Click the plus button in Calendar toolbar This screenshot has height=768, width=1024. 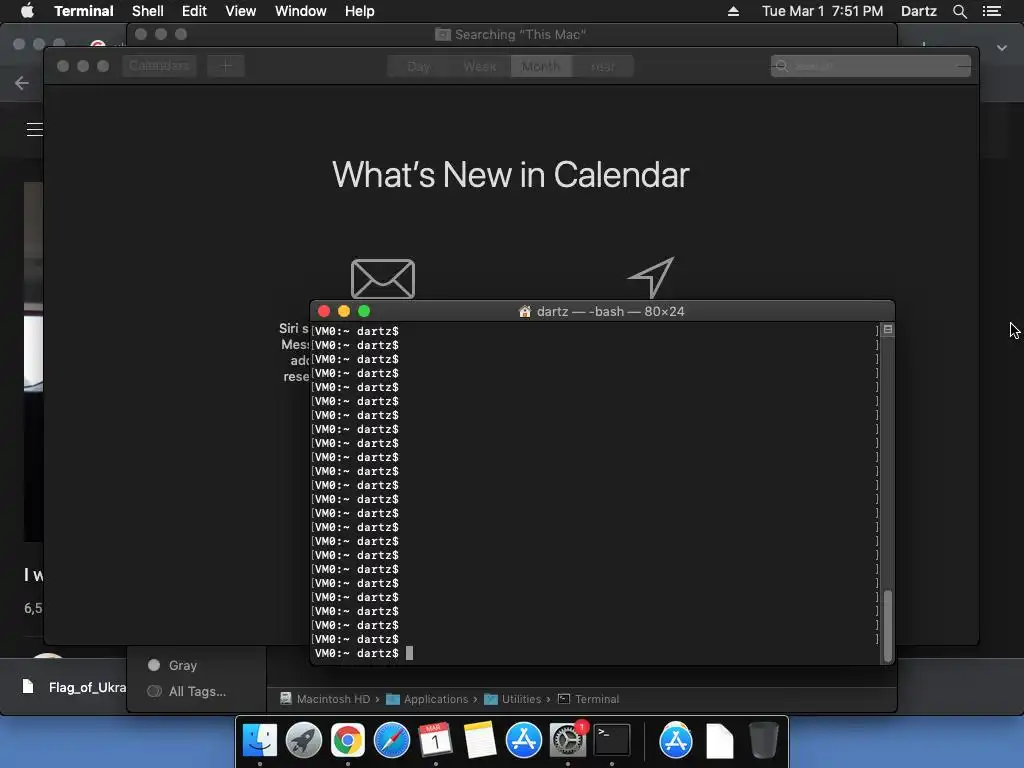[226, 65]
